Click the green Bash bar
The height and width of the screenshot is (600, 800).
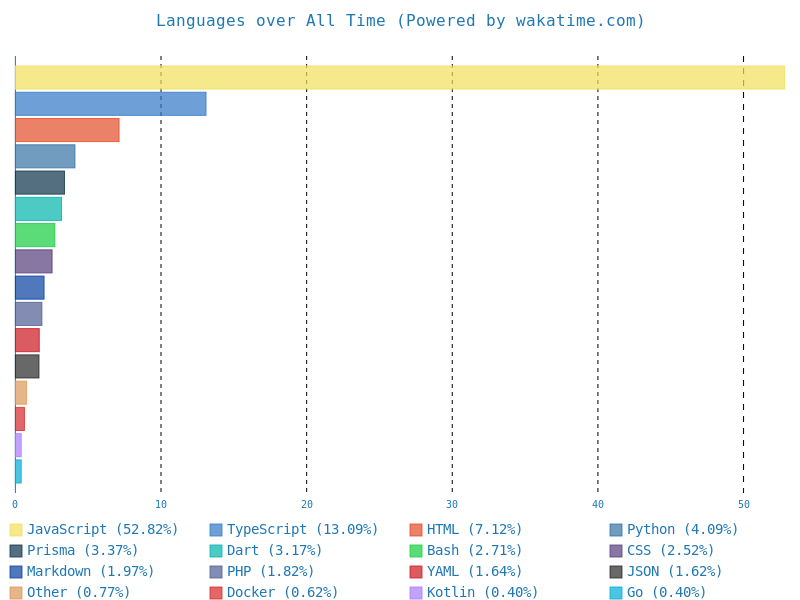point(35,235)
